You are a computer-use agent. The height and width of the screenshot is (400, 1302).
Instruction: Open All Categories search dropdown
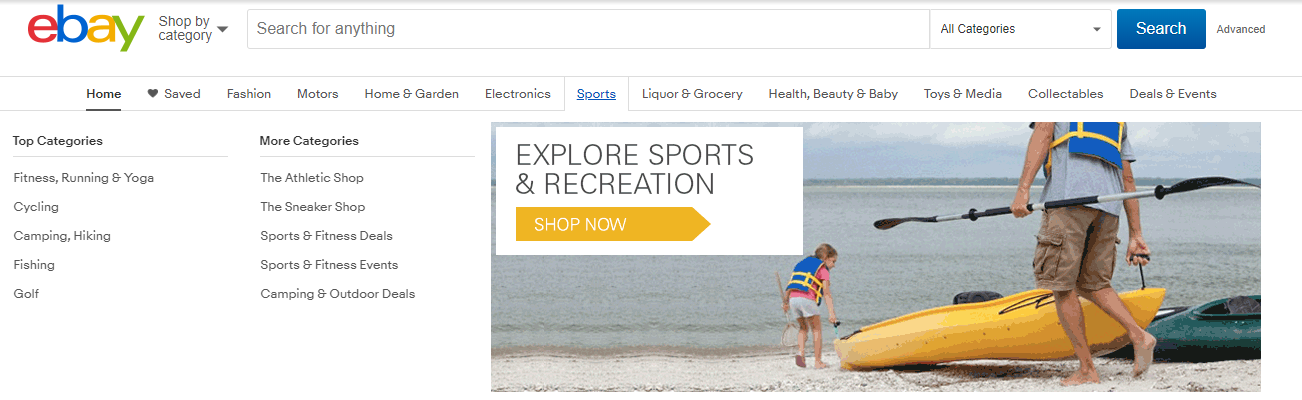pos(1020,29)
